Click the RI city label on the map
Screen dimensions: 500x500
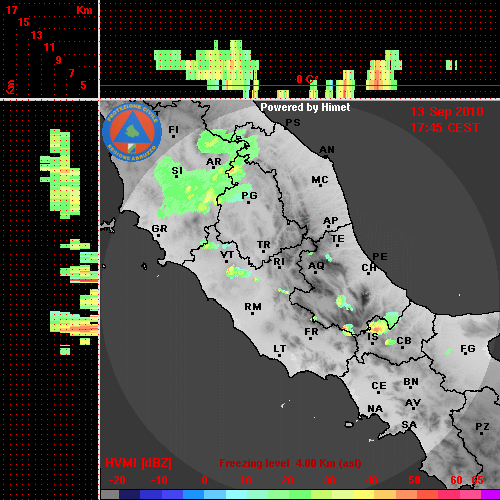(x=279, y=262)
